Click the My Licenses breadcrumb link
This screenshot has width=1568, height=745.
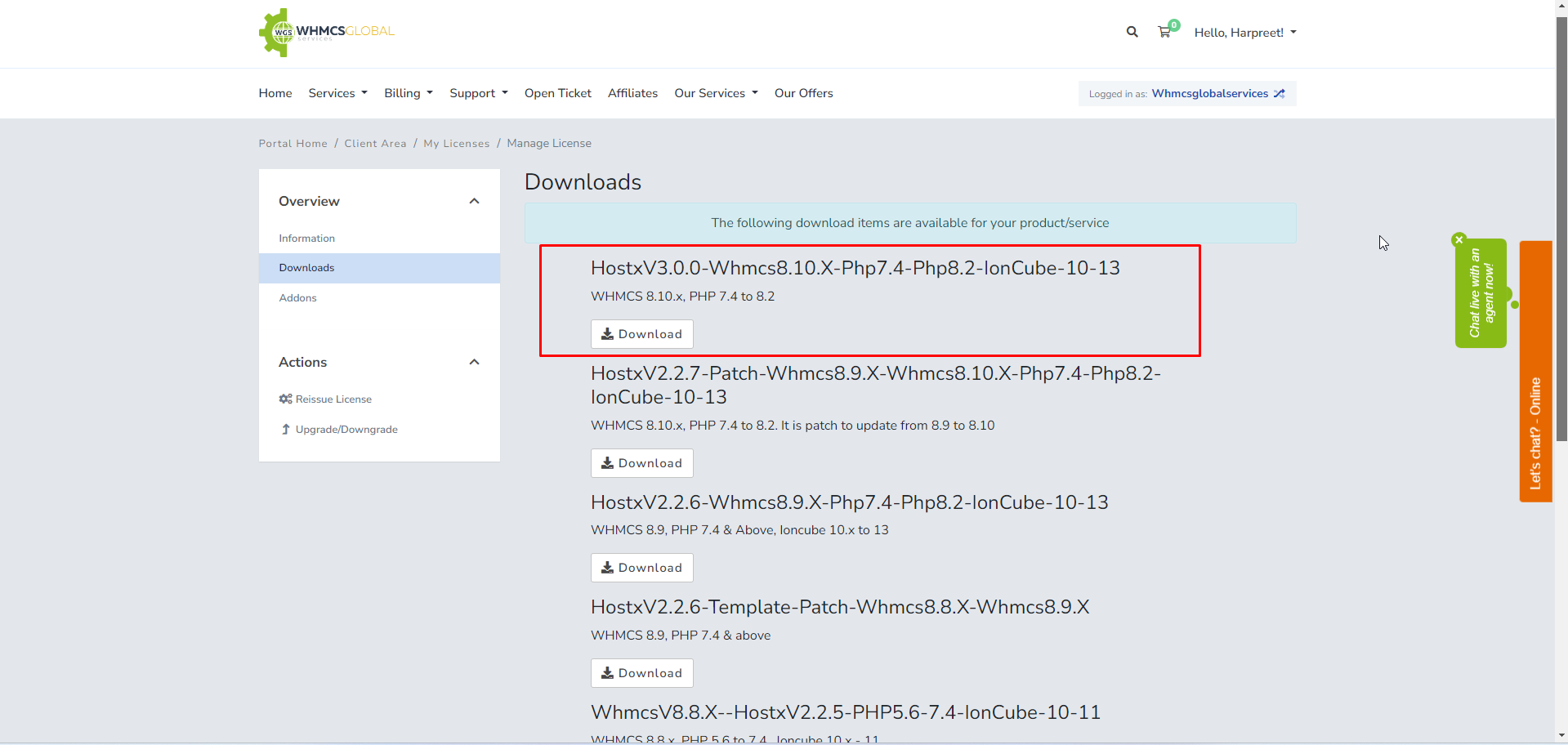pyautogui.click(x=456, y=144)
